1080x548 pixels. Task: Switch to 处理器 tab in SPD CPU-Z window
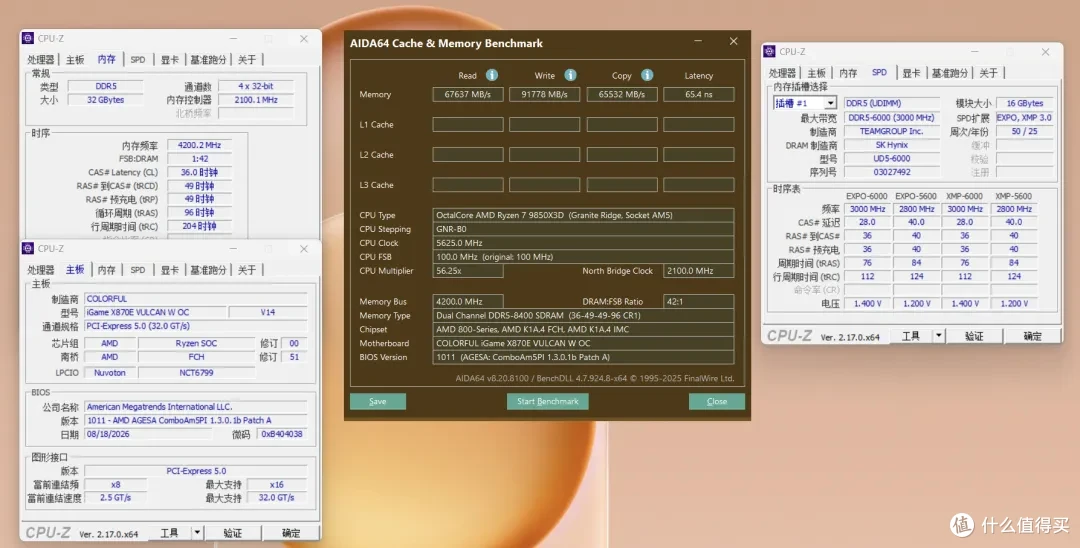coord(782,73)
